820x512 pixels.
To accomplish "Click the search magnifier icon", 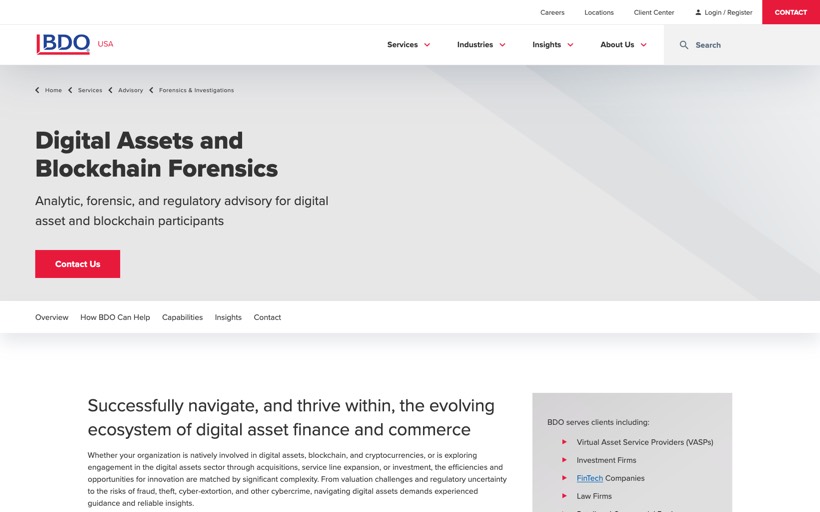I will click(x=684, y=45).
